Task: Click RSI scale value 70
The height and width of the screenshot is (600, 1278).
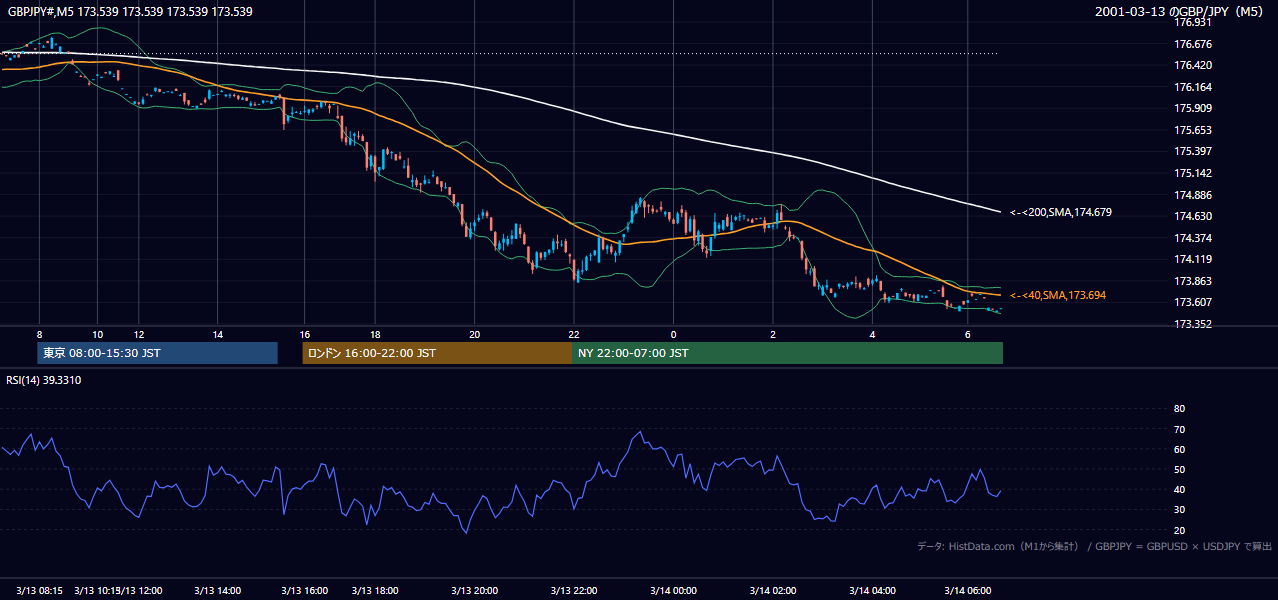Action: [x=1180, y=429]
